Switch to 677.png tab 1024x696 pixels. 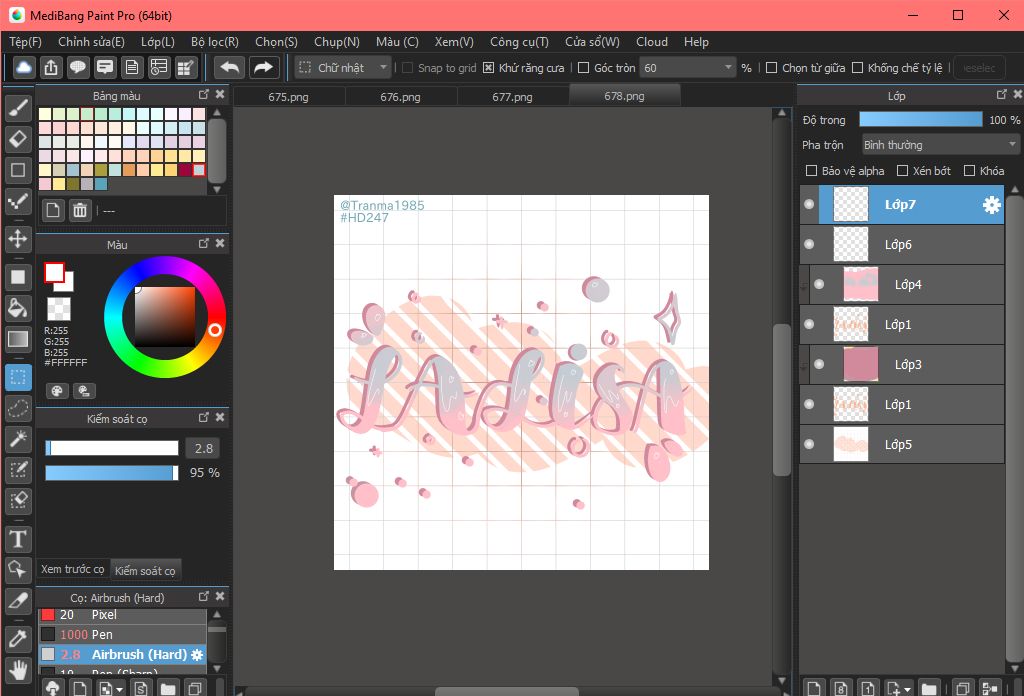[512, 97]
